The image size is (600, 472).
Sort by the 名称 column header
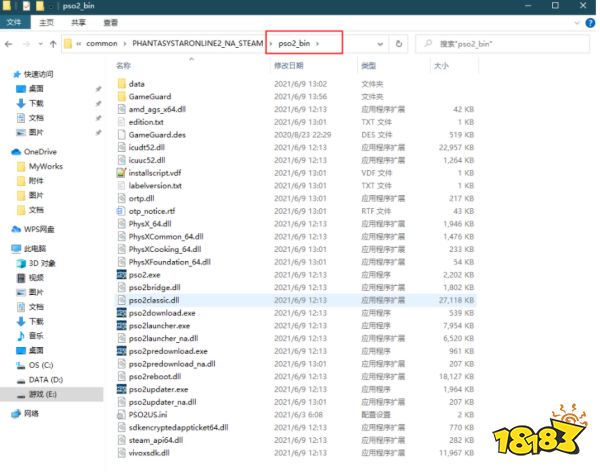(123, 66)
